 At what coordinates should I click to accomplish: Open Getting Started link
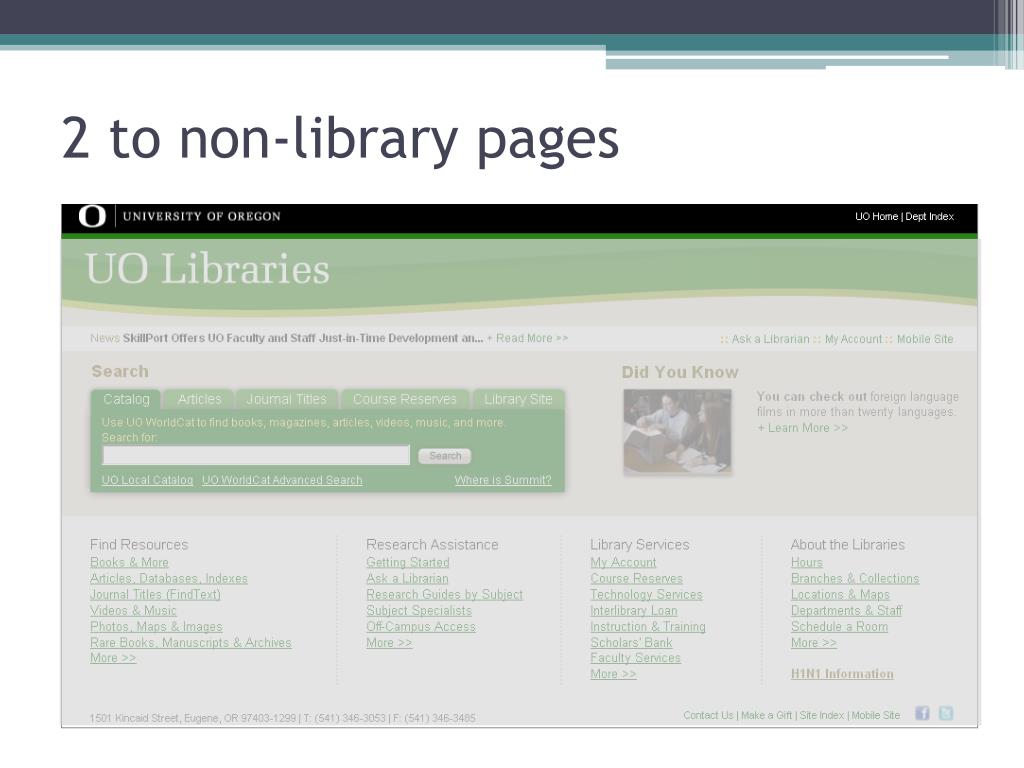point(408,562)
